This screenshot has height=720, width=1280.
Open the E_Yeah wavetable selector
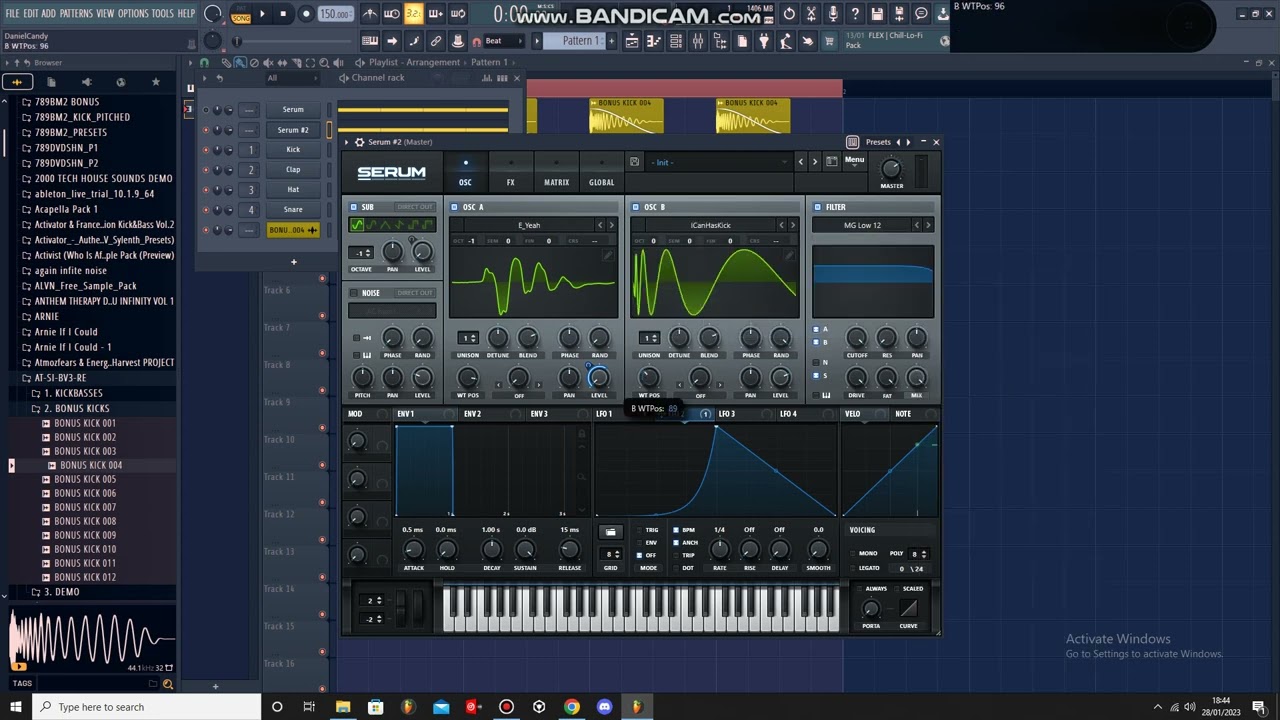click(529, 225)
